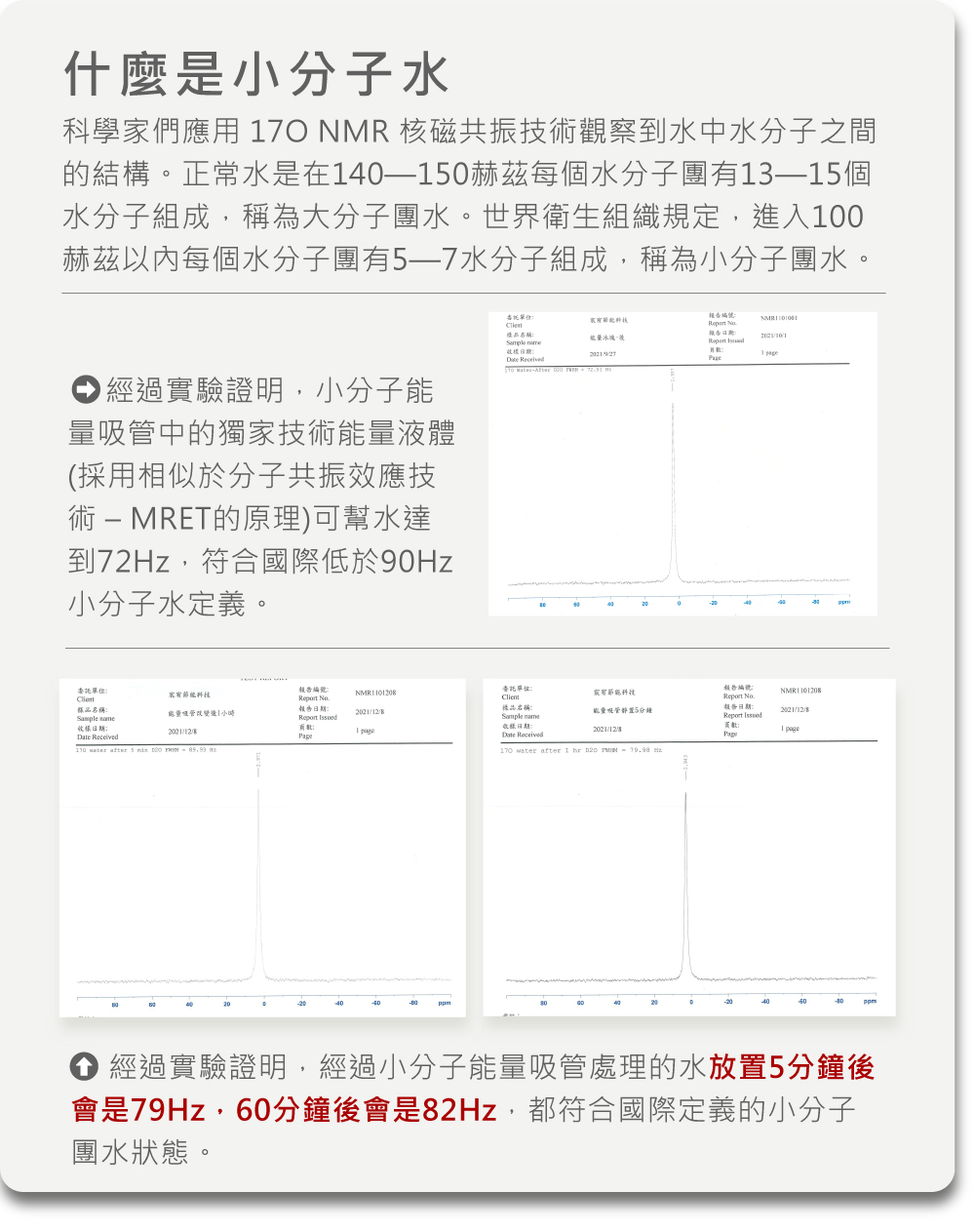Click the line (採用相似於分子共振效應技
The width and height of the screenshot is (975, 1232).
pyautogui.click(x=252, y=476)
